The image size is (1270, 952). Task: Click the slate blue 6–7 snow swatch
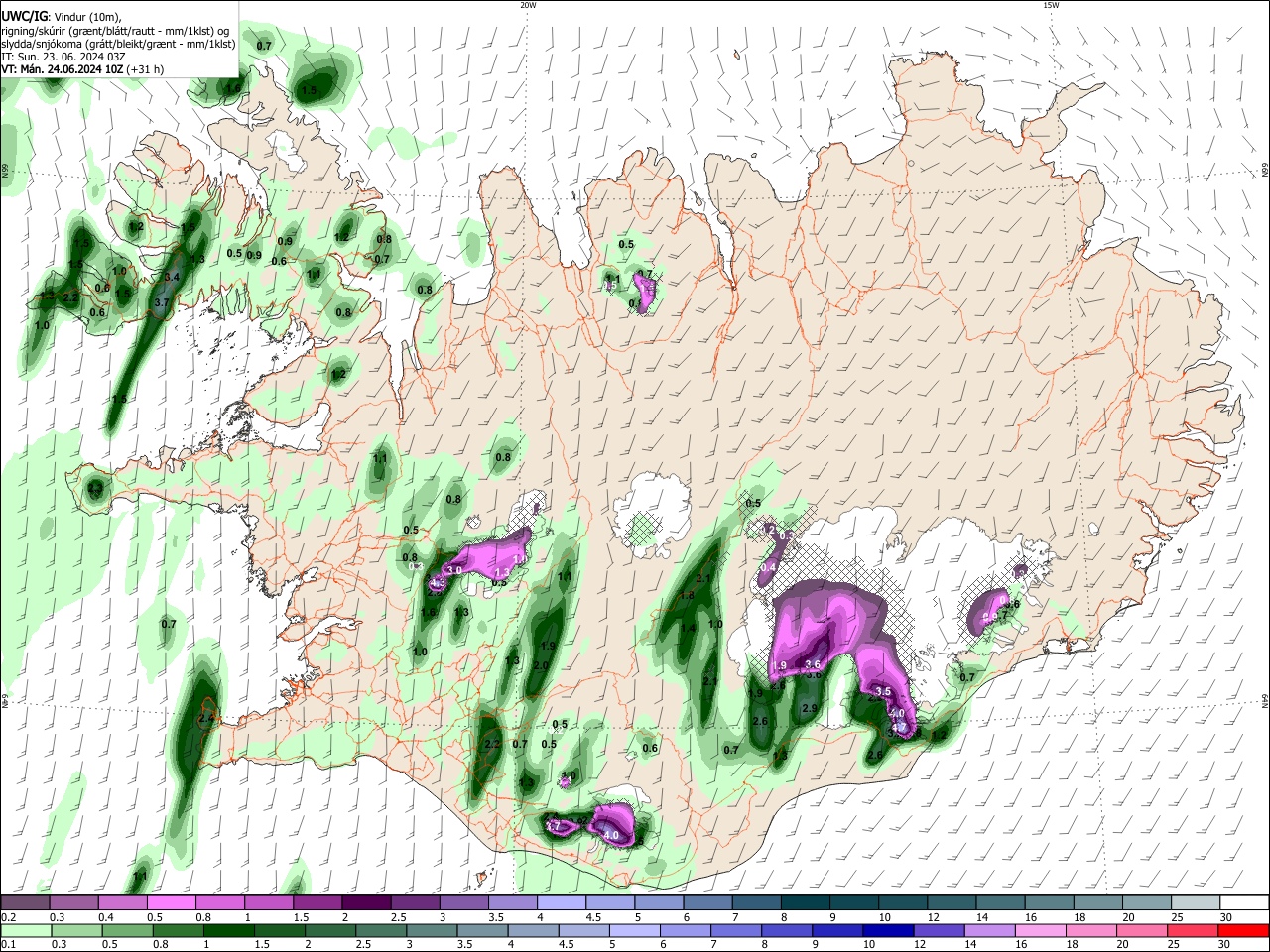[708, 903]
